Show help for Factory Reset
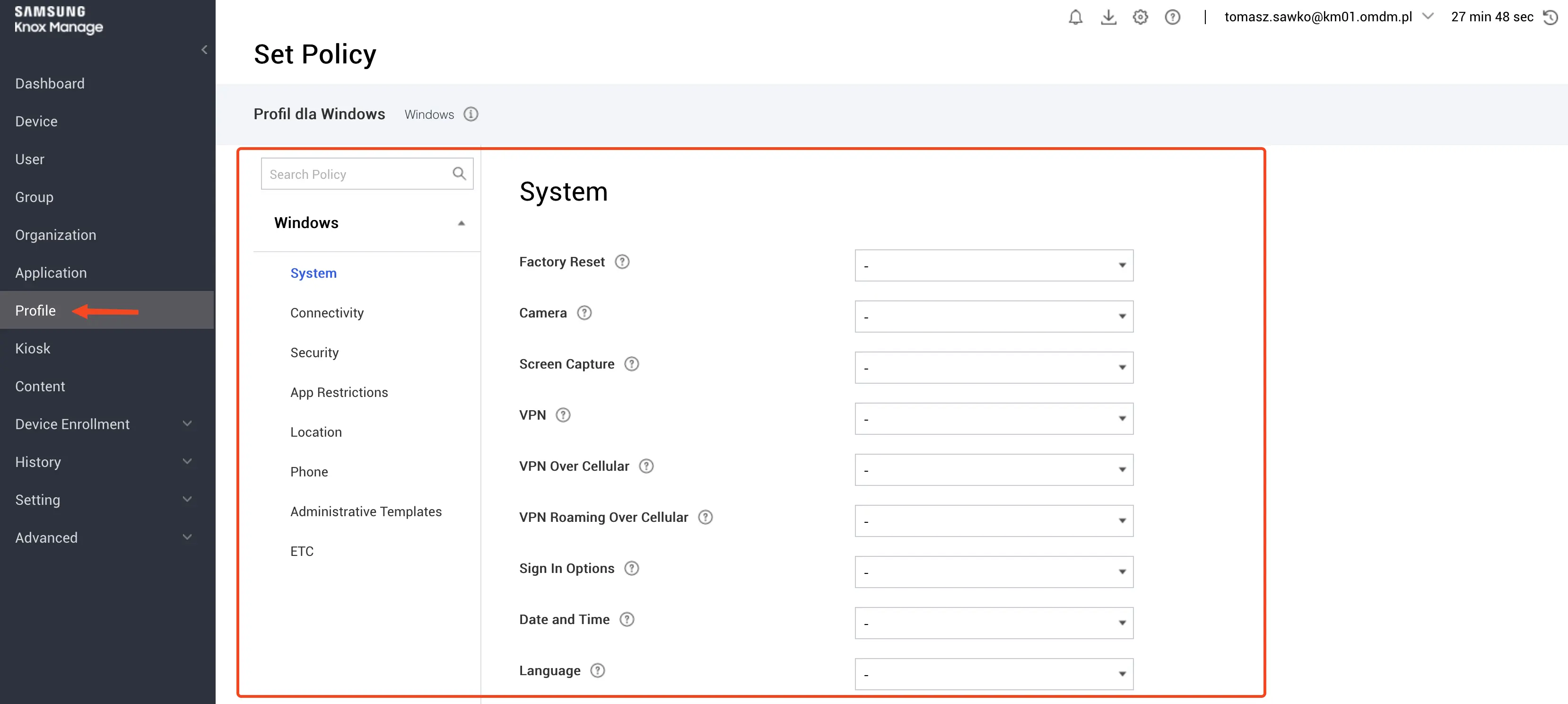1568x704 pixels. [621, 262]
